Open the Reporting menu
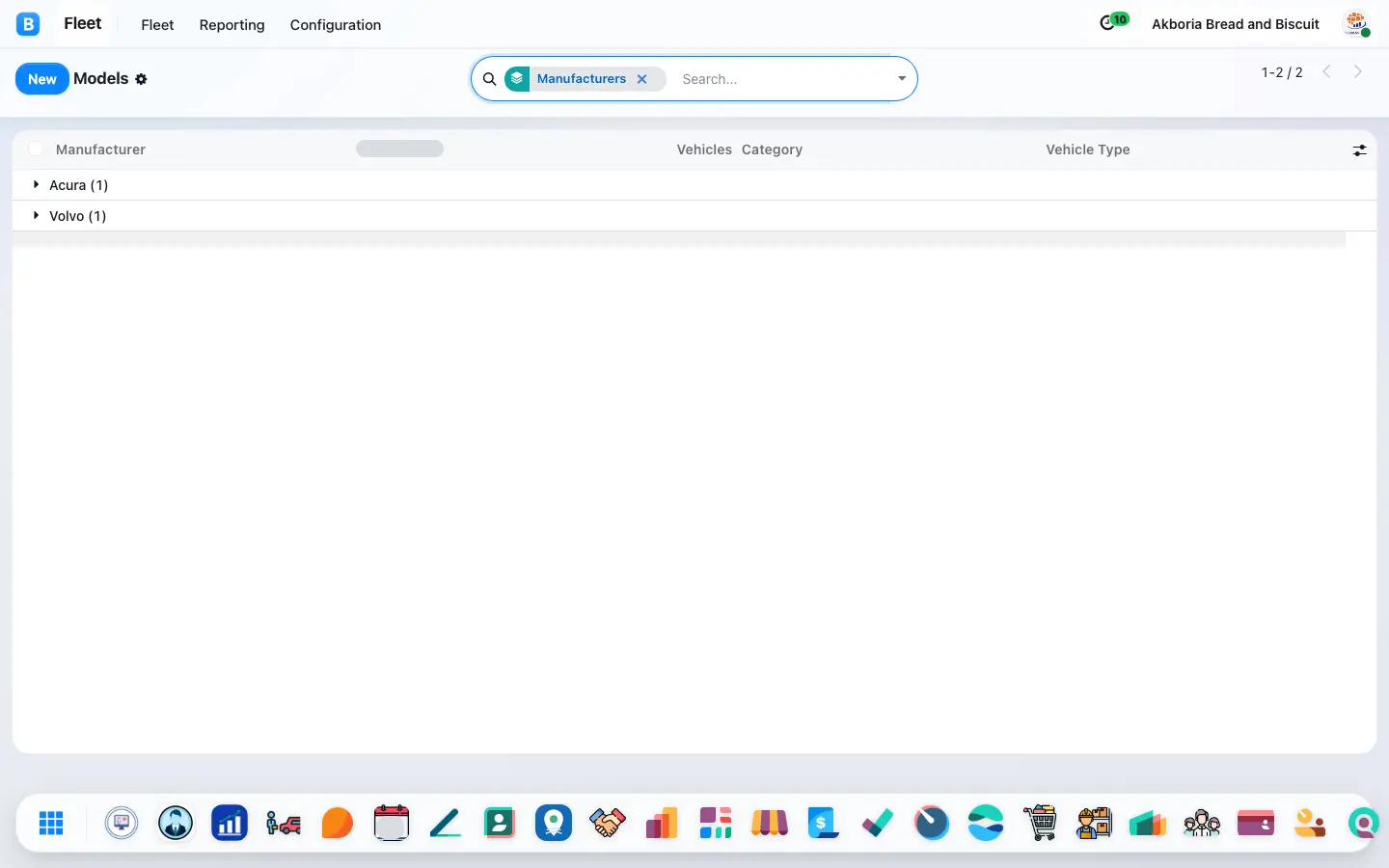The width and height of the screenshot is (1389, 868). (x=231, y=24)
